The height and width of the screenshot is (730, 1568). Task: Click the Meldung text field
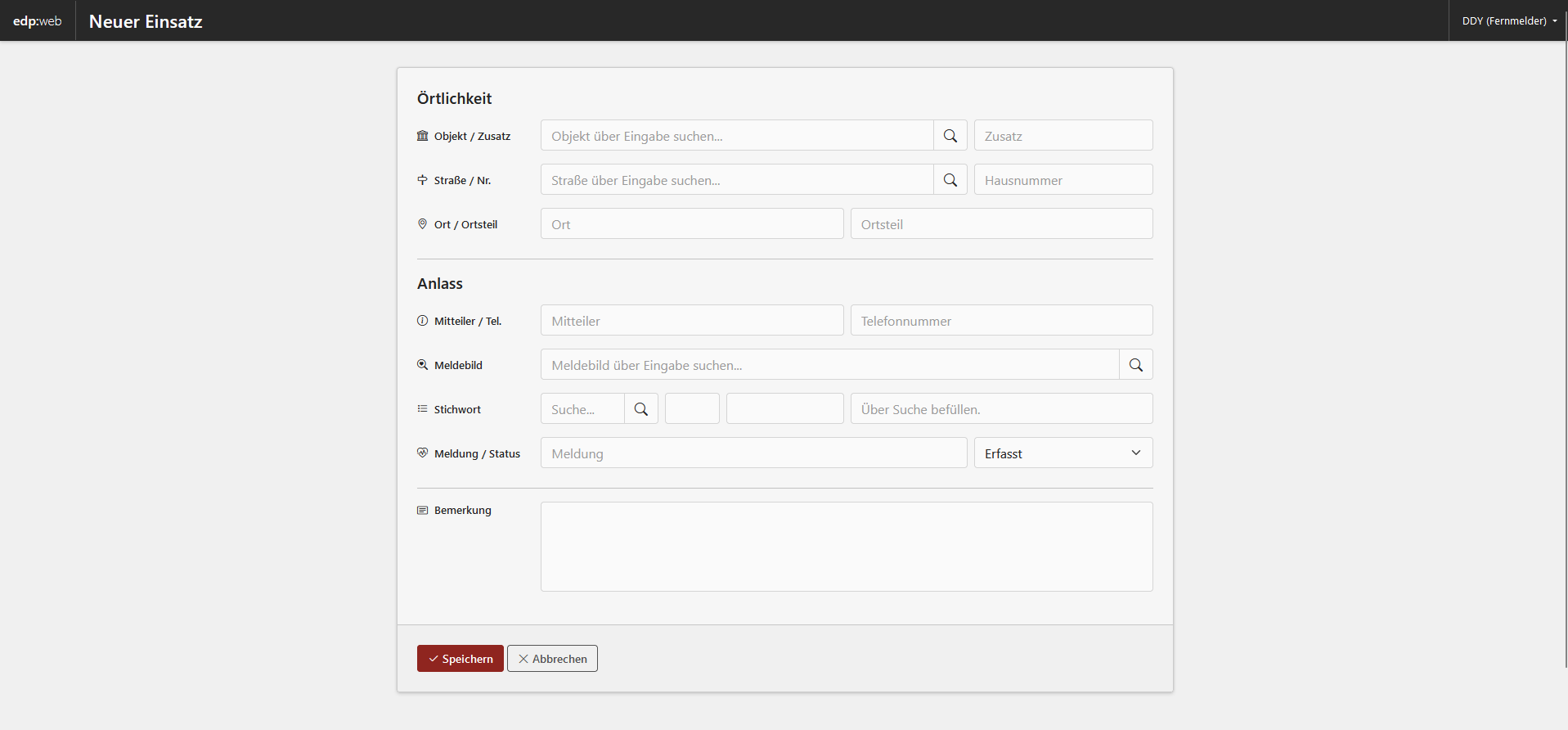pyautogui.click(x=753, y=453)
